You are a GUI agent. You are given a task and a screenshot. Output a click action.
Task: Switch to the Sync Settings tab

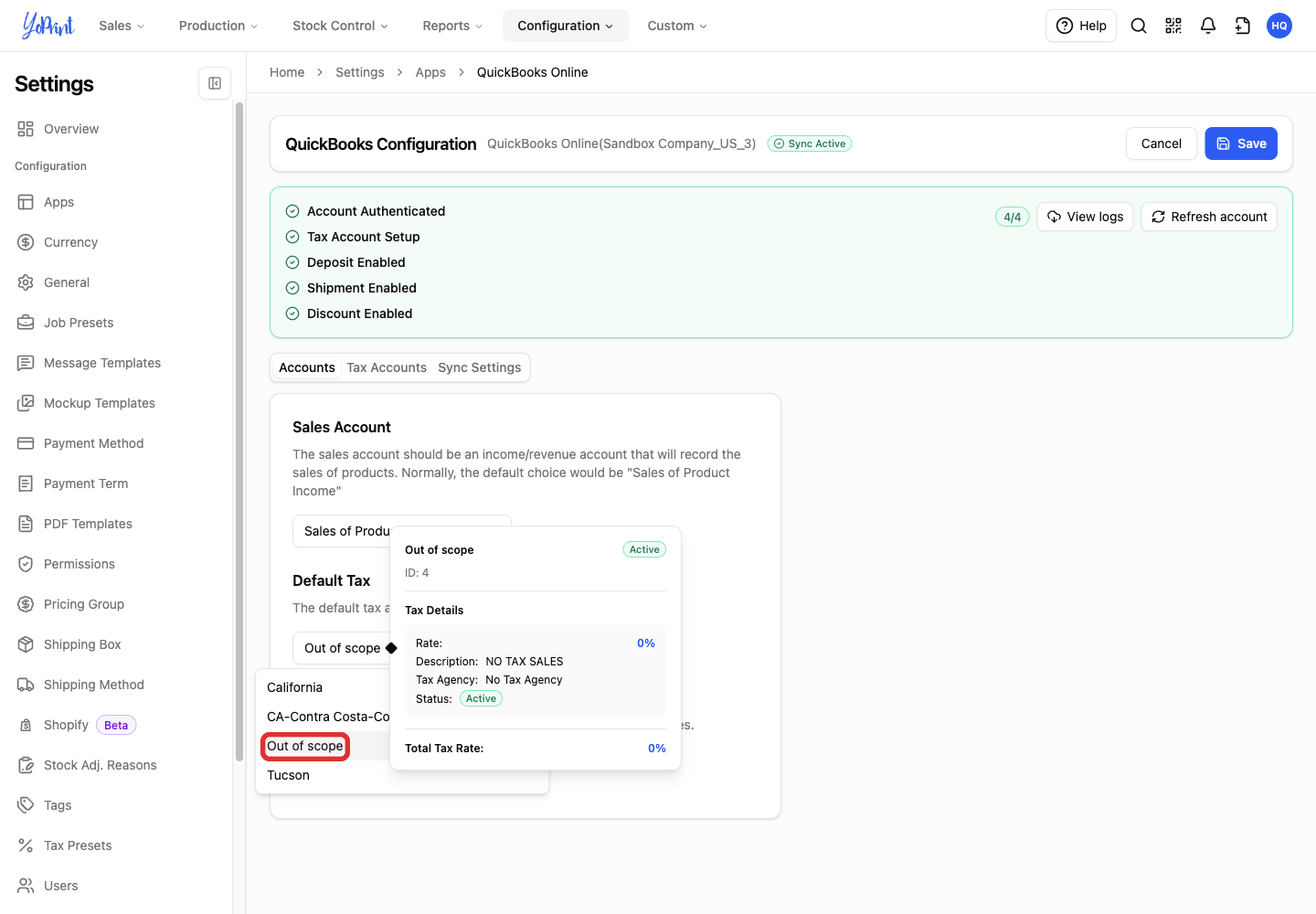click(x=480, y=367)
